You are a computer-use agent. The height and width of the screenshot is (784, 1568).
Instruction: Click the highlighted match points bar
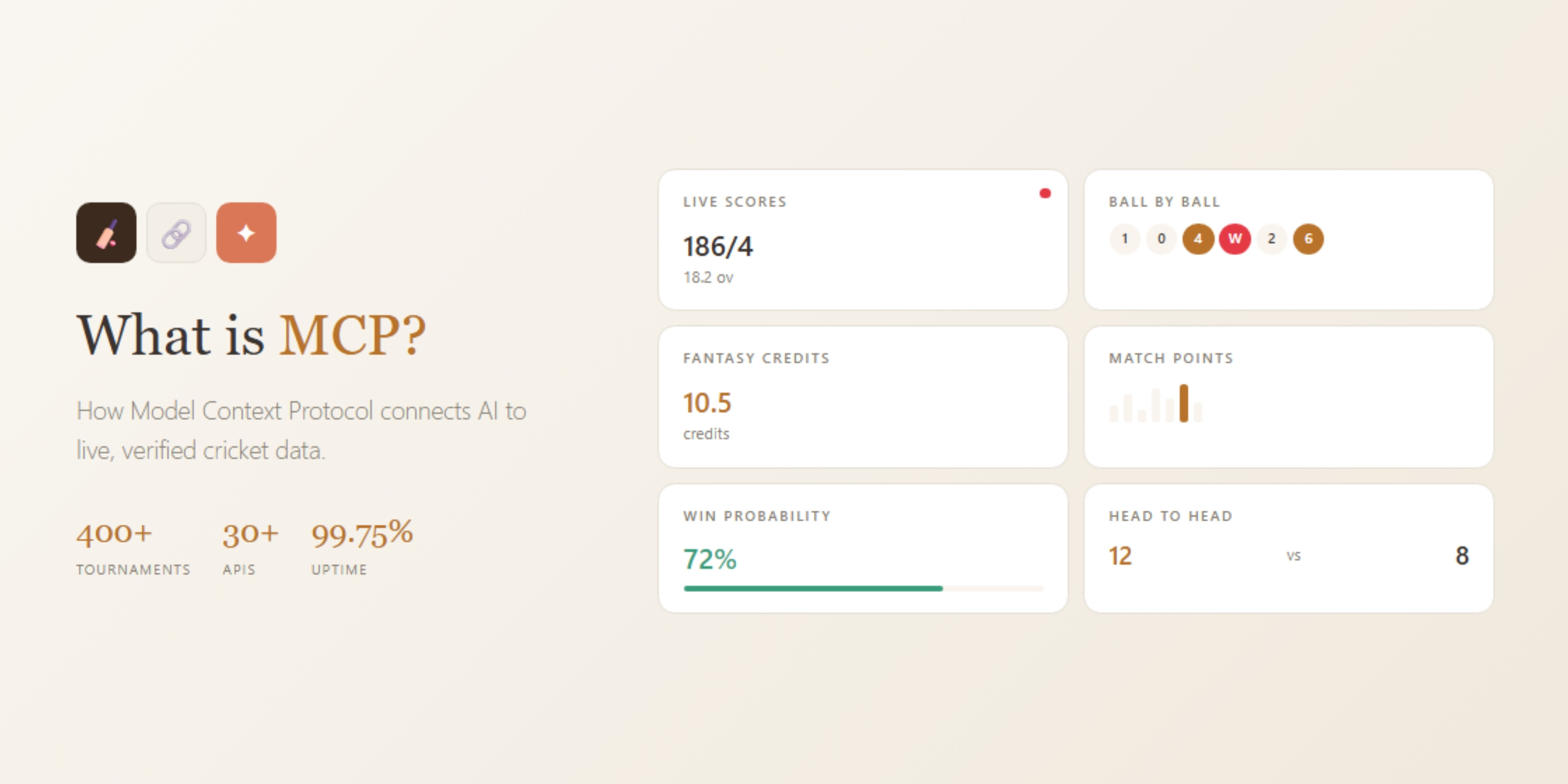(1184, 403)
